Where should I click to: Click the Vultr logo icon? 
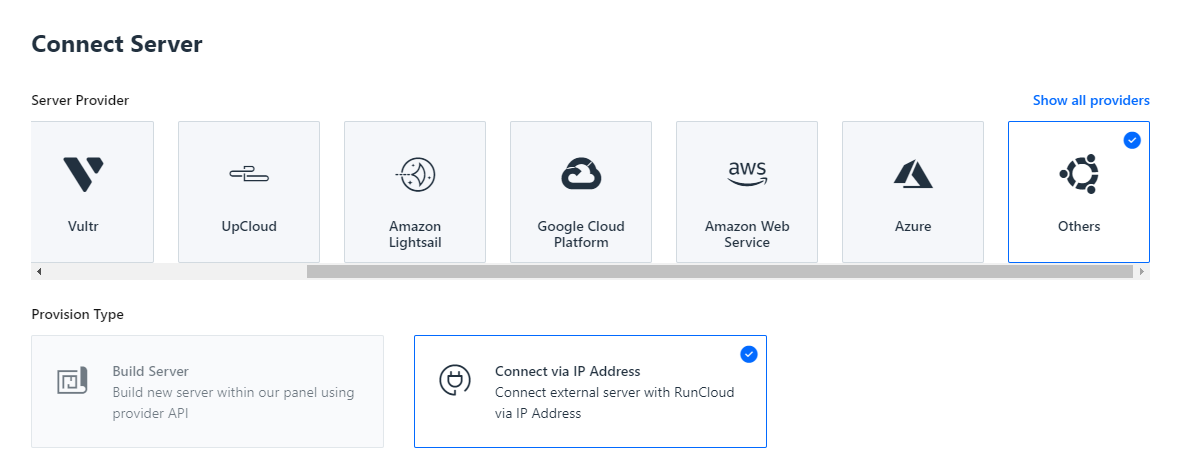tap(83, 174)
